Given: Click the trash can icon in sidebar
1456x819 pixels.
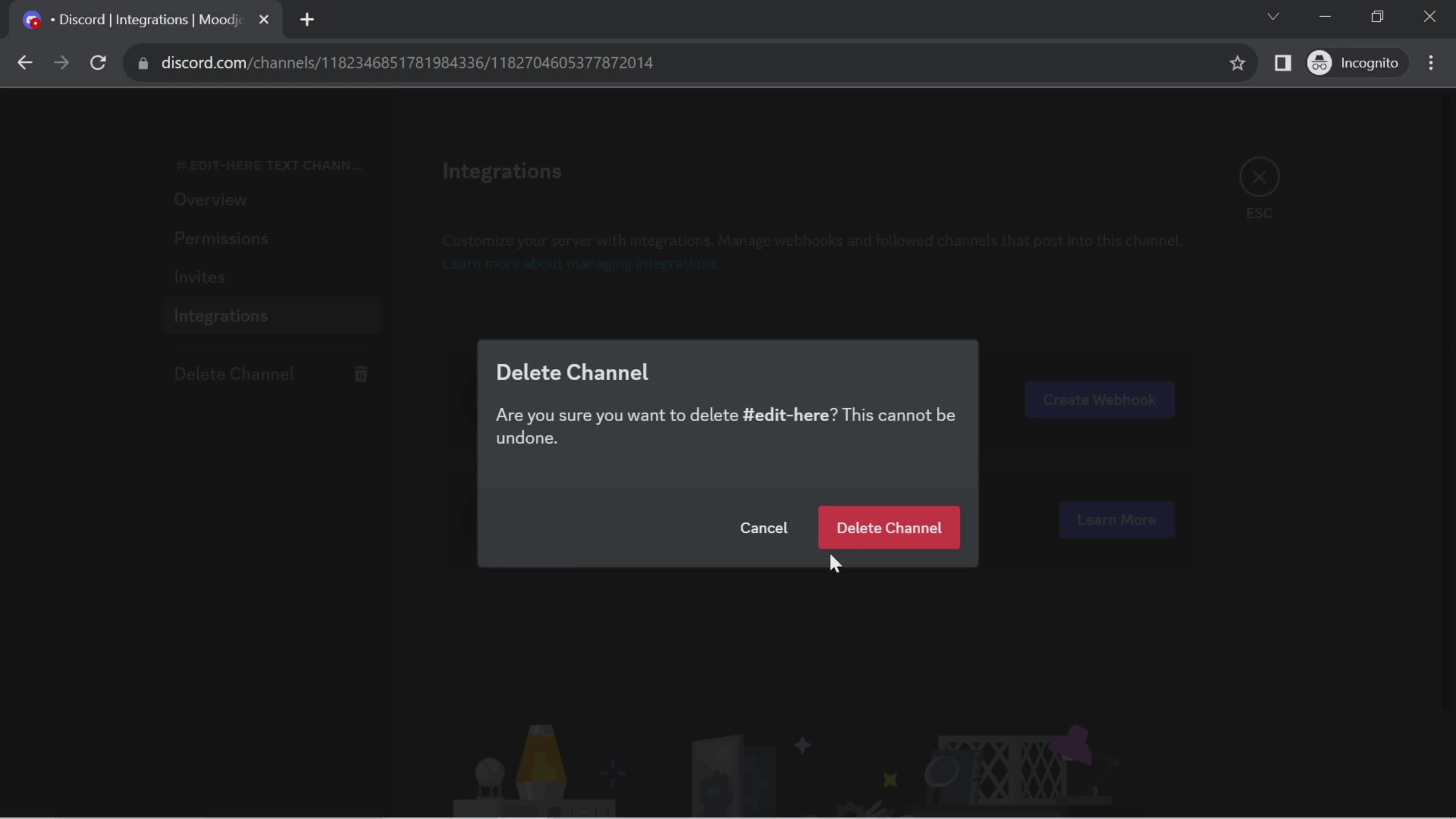Looking at the screenshot, I should point(361,374).
